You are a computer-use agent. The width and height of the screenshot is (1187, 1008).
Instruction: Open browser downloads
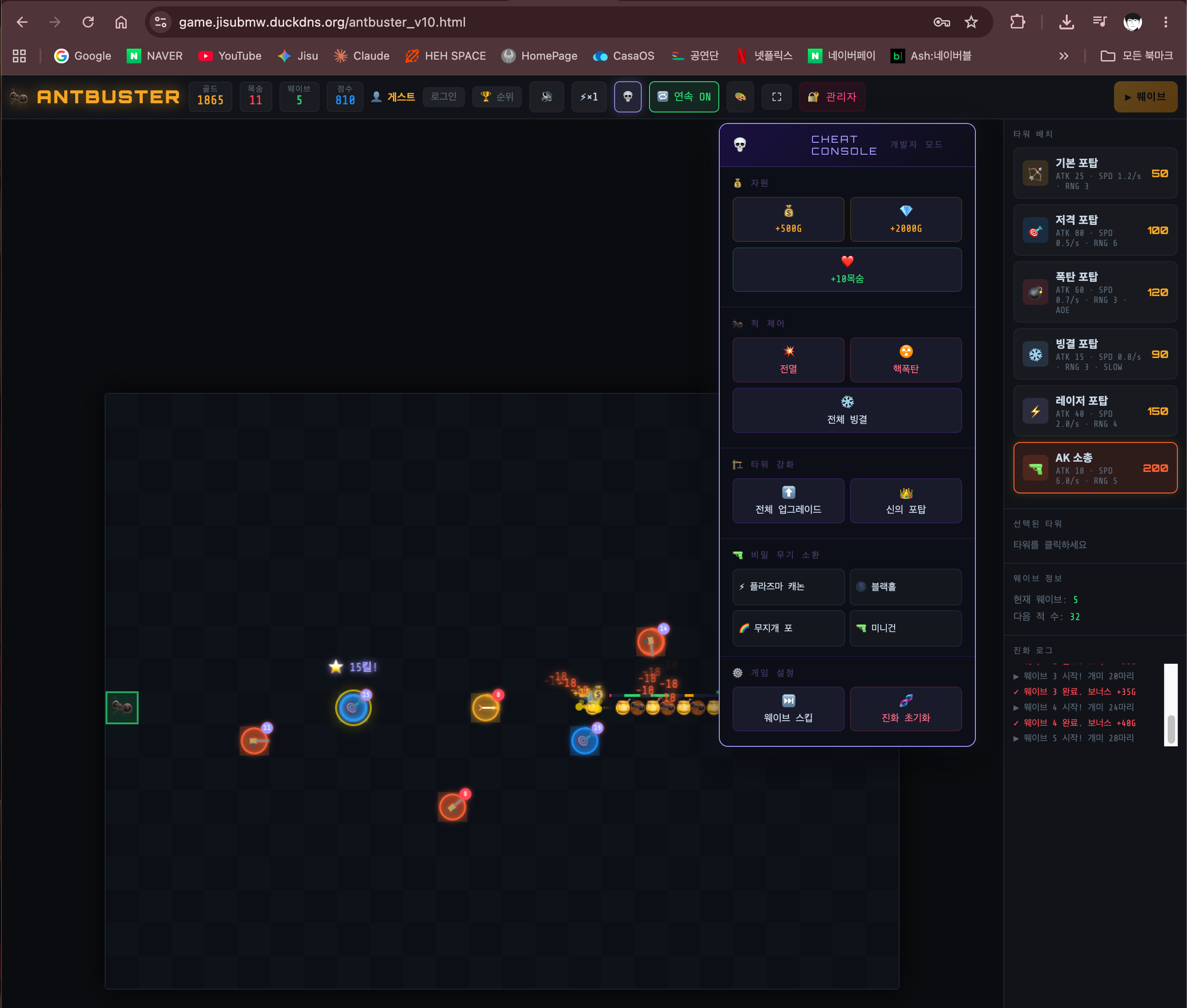click(1066, 22)
